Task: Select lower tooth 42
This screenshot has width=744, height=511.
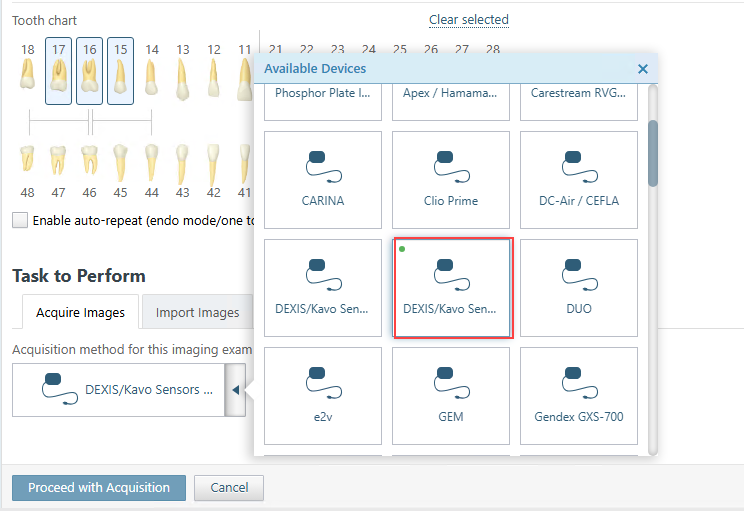Action: [214, 172]
